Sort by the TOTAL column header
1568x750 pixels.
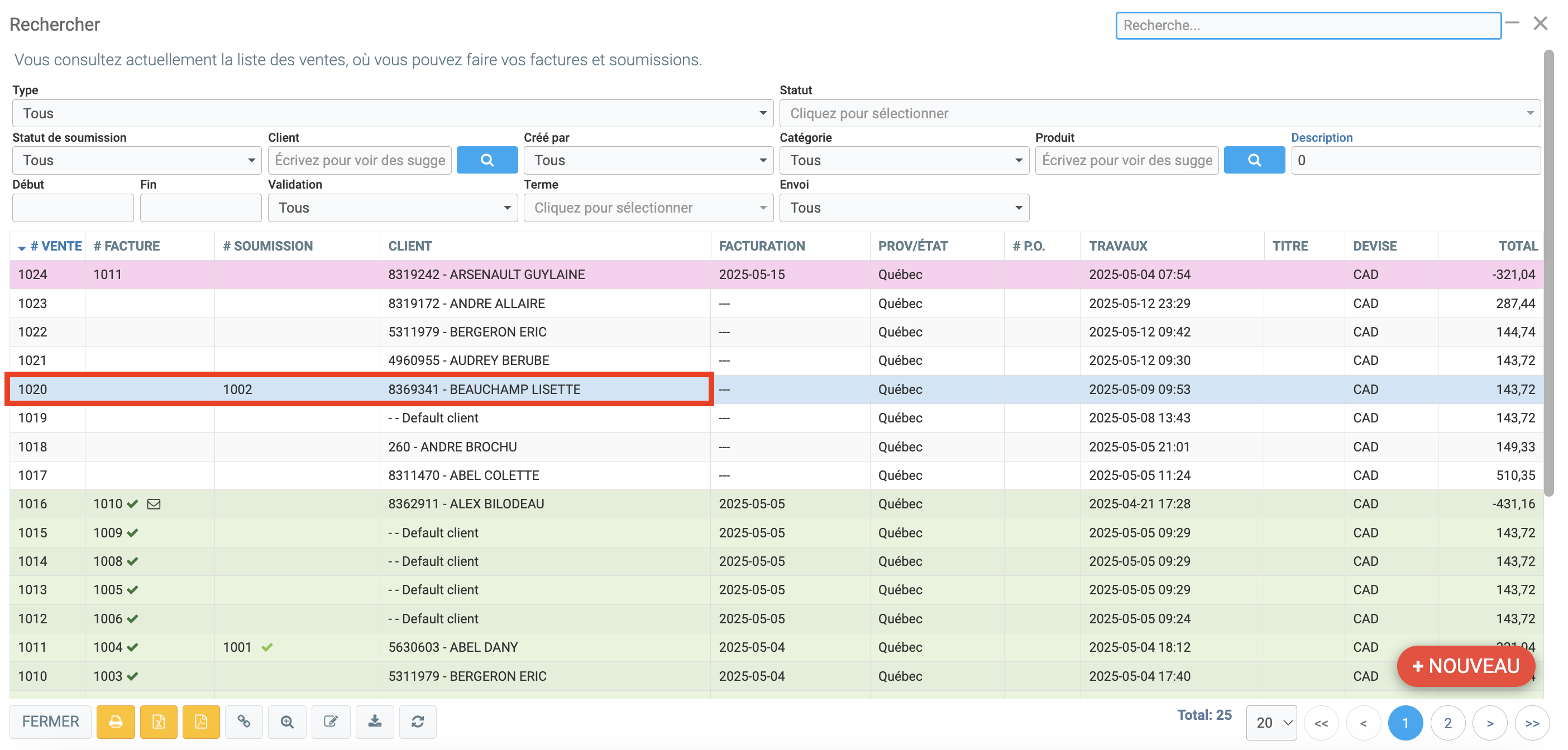[x=1518, y=246]
